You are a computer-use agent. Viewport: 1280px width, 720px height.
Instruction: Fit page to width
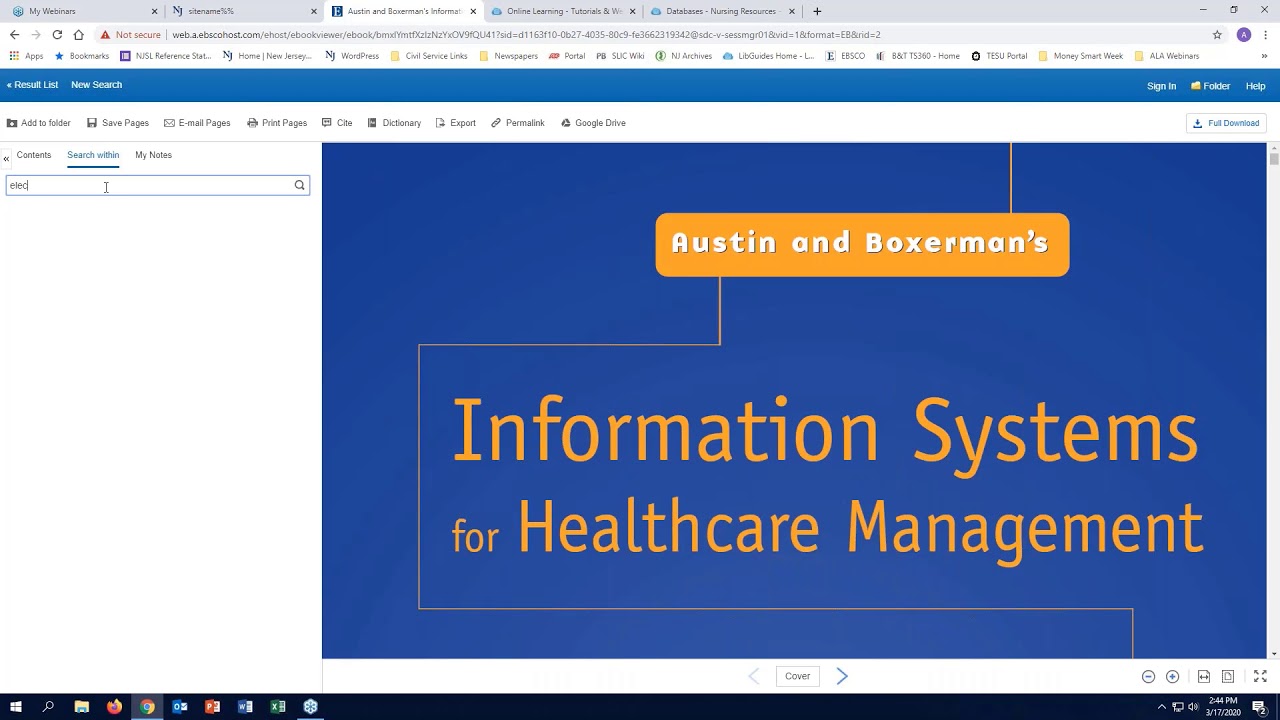(x=1204, y=677)
